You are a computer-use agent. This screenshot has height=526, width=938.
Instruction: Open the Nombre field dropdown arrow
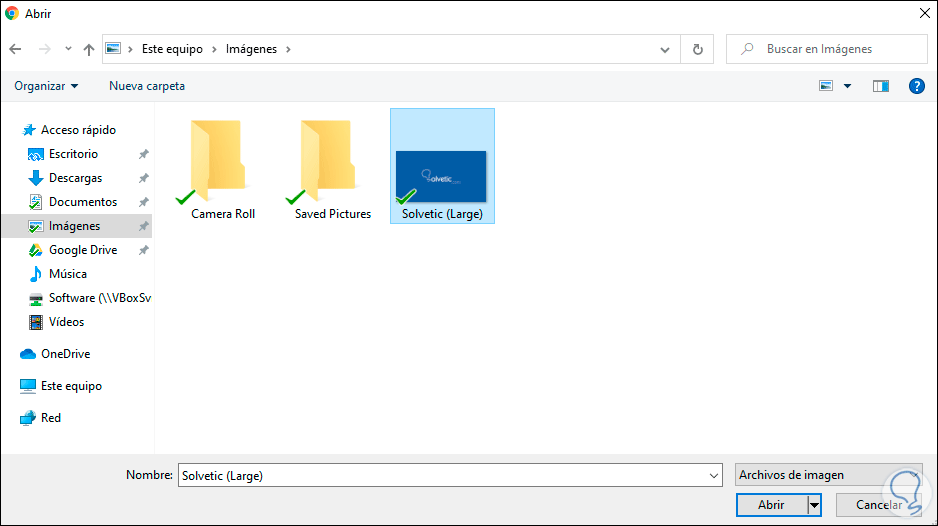[x=714, y=475]
